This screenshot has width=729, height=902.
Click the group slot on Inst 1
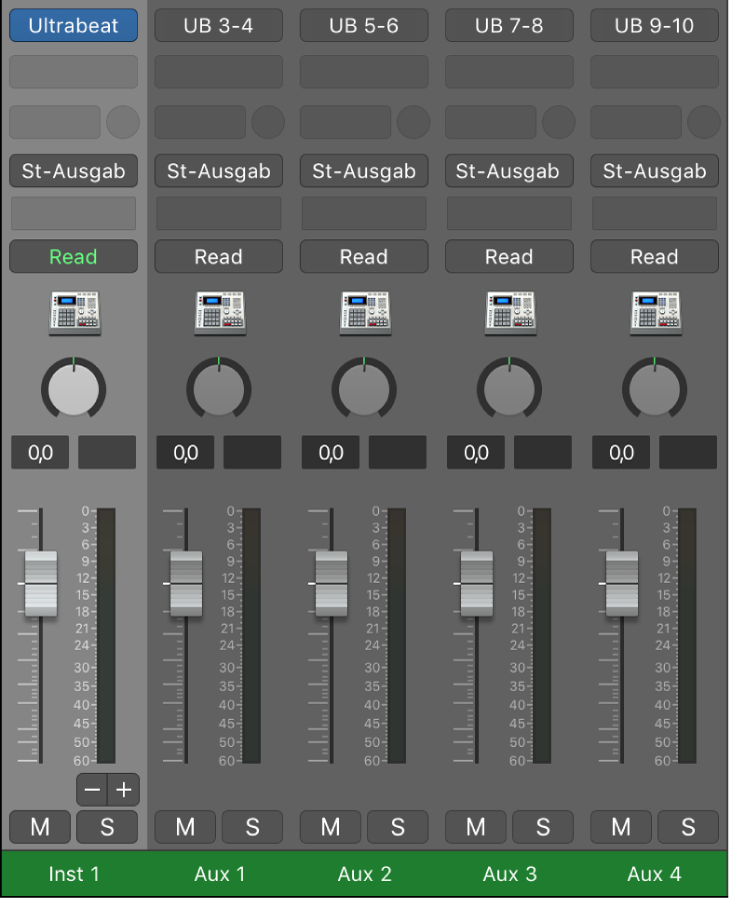pos(74,213)
